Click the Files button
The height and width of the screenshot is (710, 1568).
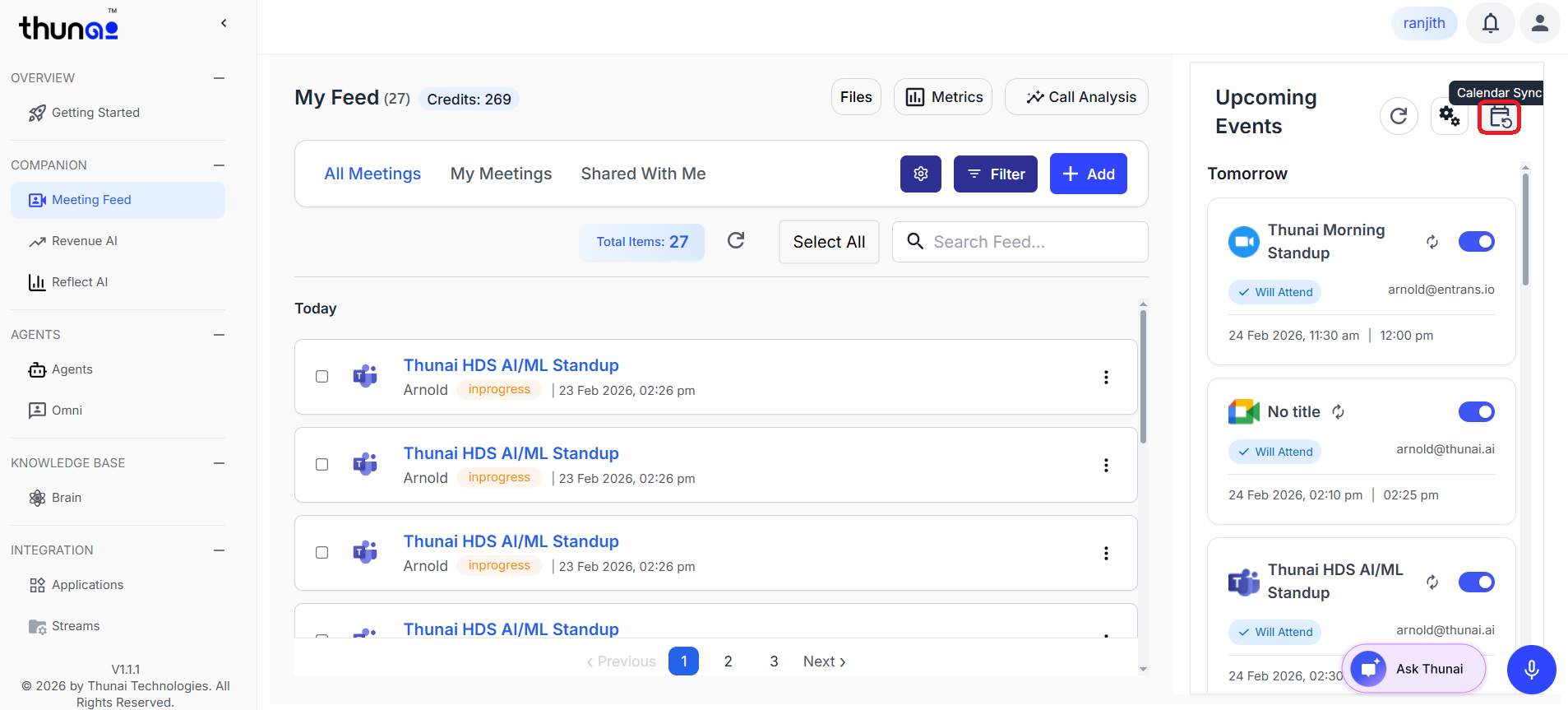(x=856, y=97)
